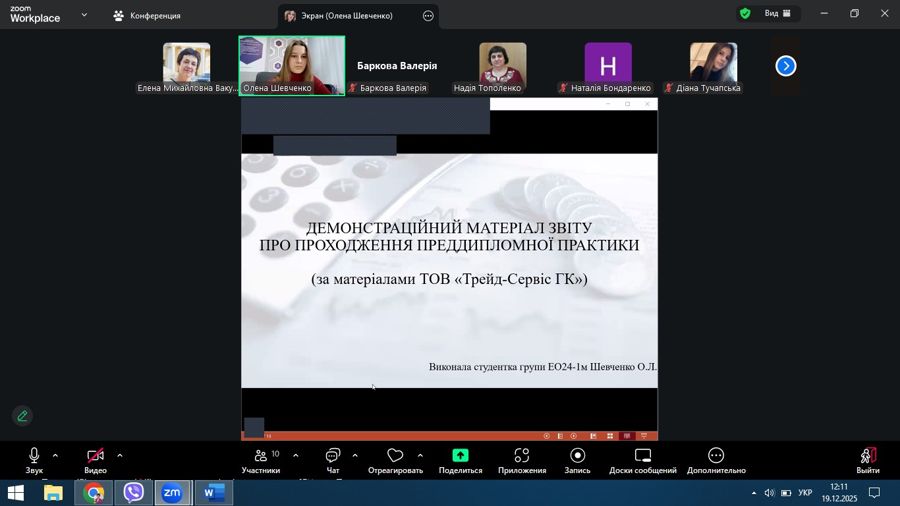Click the annotation pencil icon

tap(22, 416)
